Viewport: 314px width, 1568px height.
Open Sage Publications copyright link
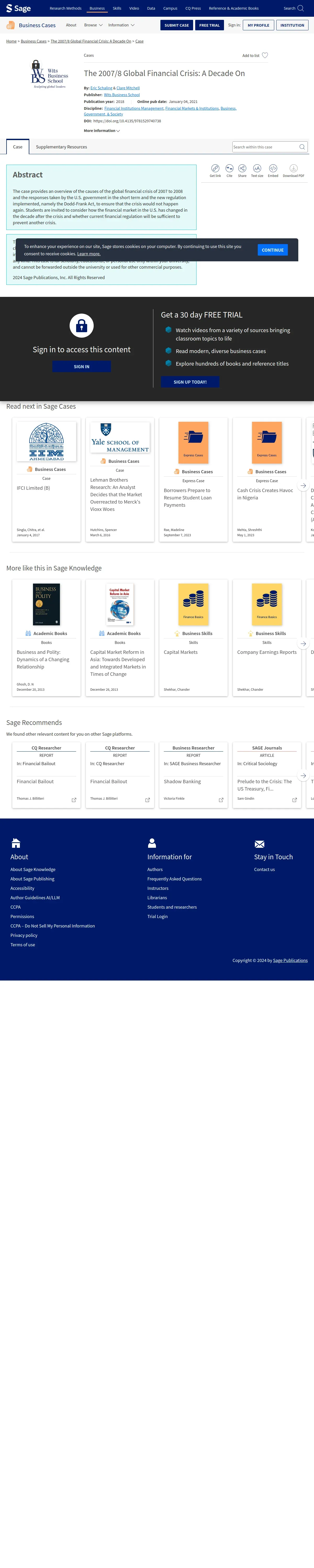point(290,960)
